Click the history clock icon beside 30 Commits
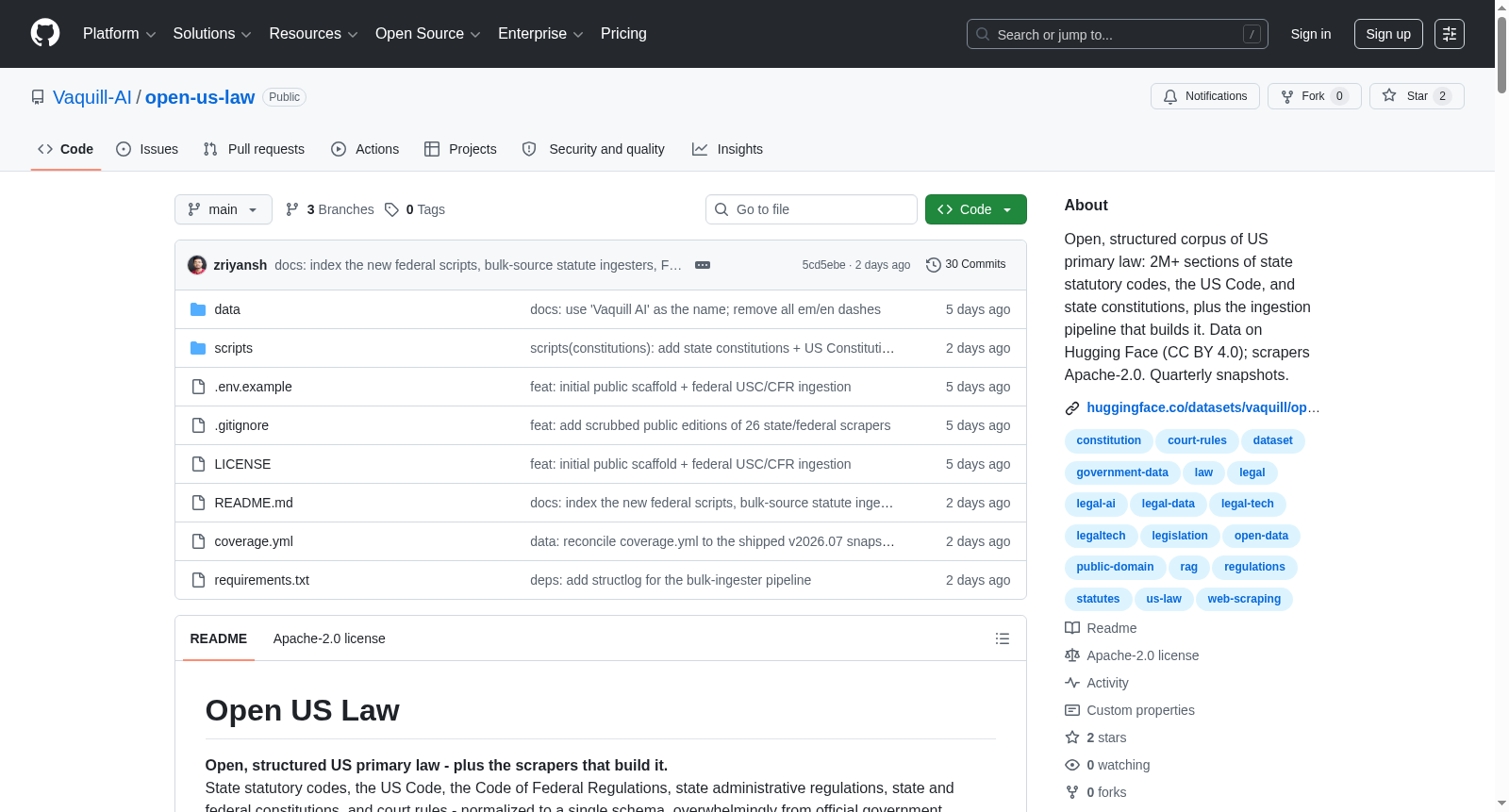This screenshot has height=812, width=1509. point(934,265)
